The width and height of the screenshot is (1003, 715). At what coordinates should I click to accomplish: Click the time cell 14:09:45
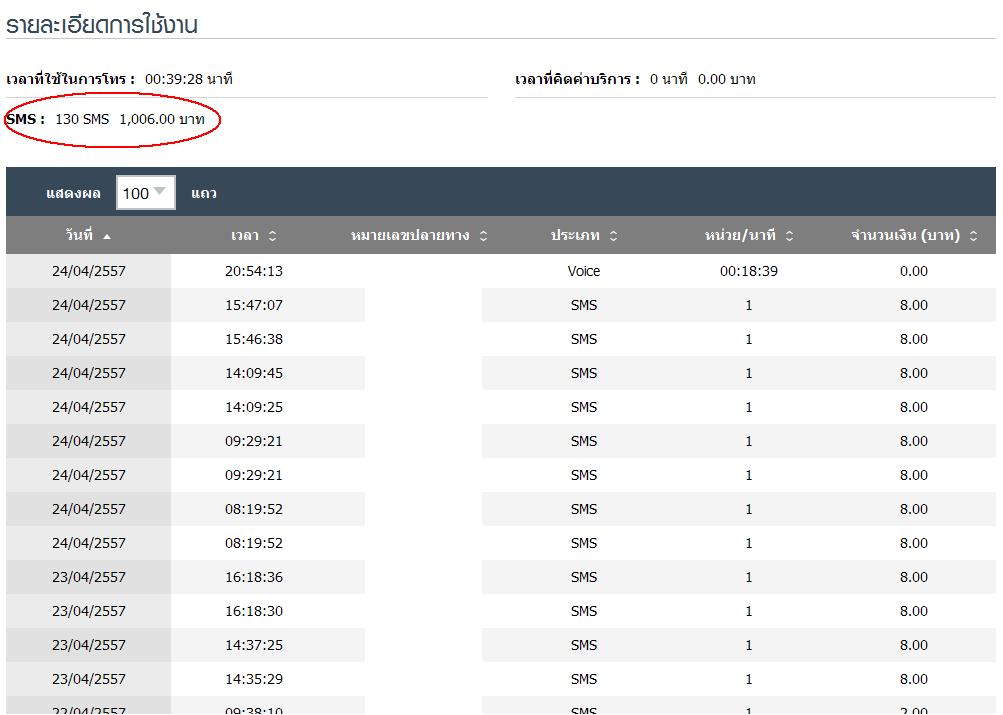(253, 373)
